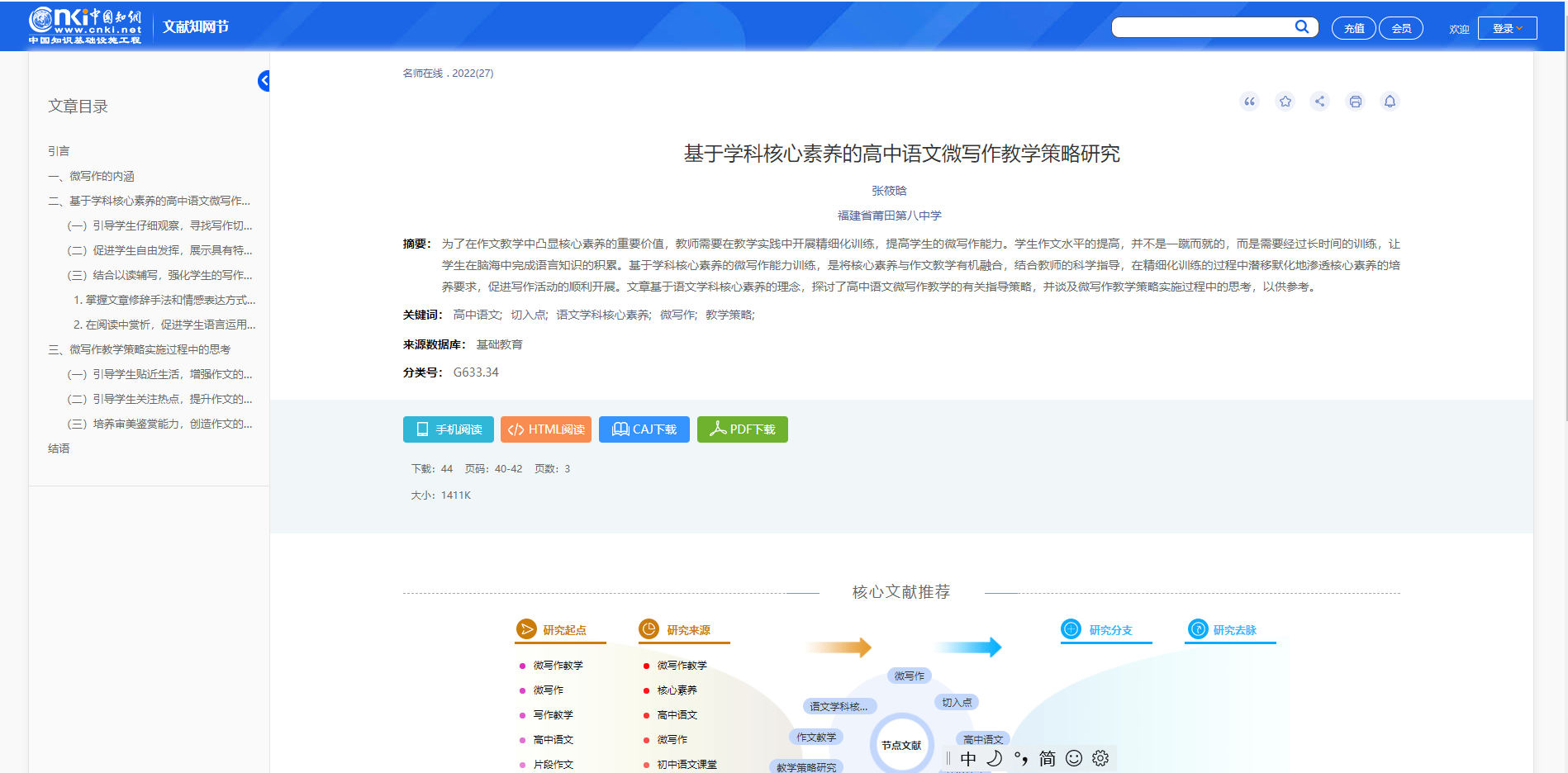Open the 2022(27) issue link
Viewport: 1568px width, 773px height.
[473, 74]
